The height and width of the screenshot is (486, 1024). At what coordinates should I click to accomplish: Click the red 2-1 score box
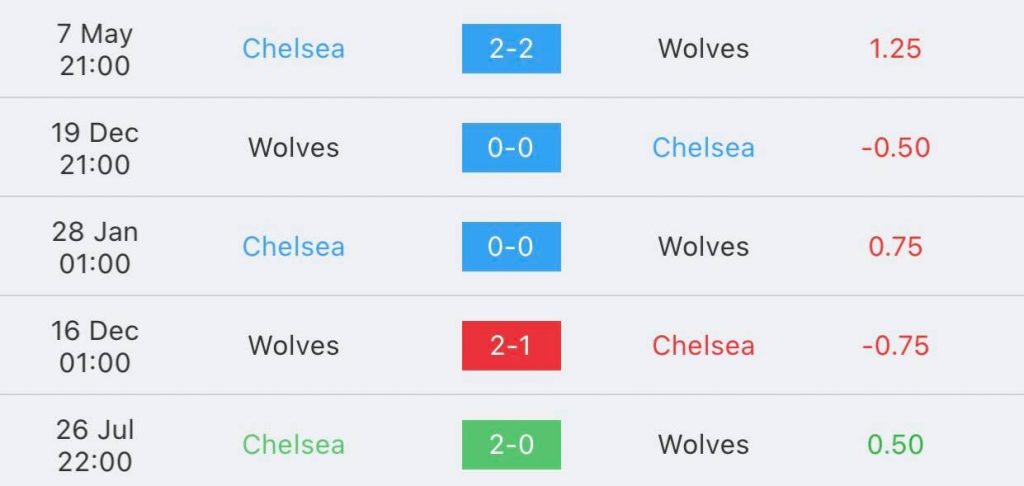(511, 346)
